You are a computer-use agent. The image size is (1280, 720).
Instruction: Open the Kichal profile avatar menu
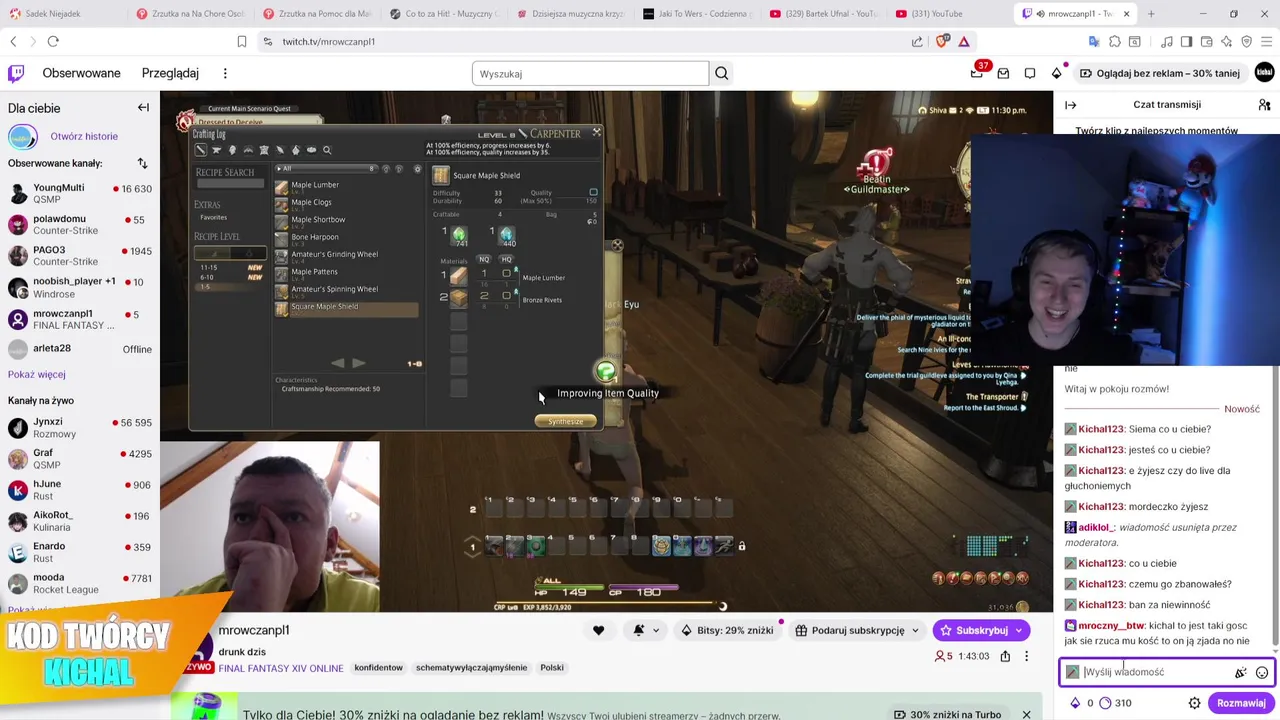point(1265,73)
